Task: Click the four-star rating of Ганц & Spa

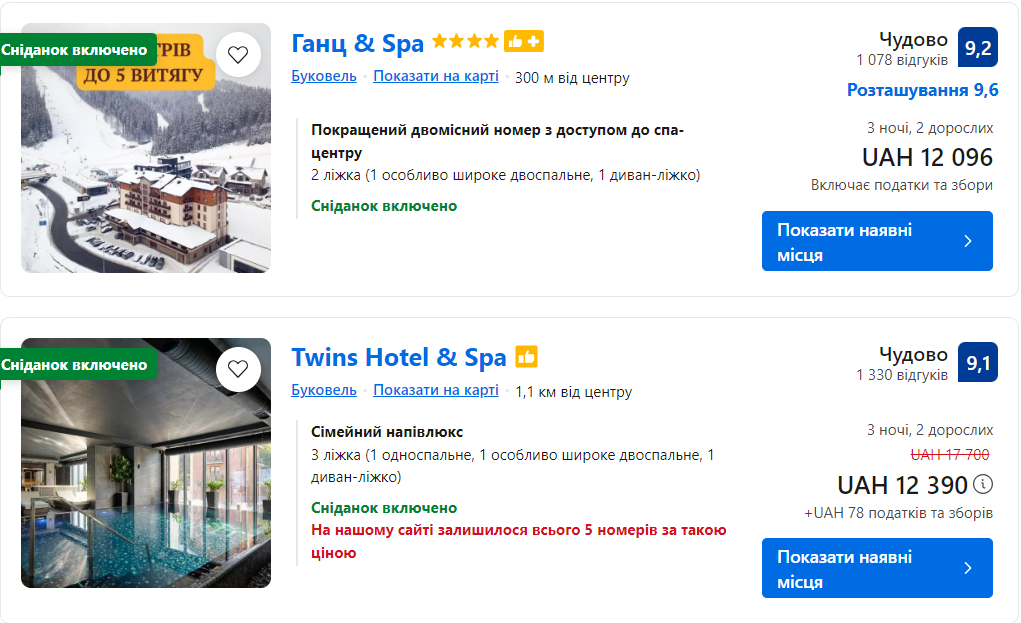Action: click(x=466, y=42)
